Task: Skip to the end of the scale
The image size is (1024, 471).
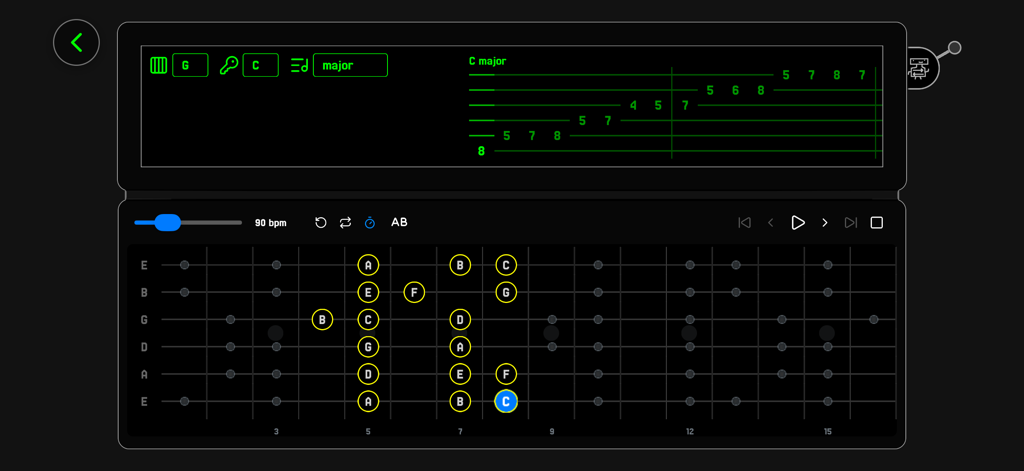Action: tap(850, 223)
